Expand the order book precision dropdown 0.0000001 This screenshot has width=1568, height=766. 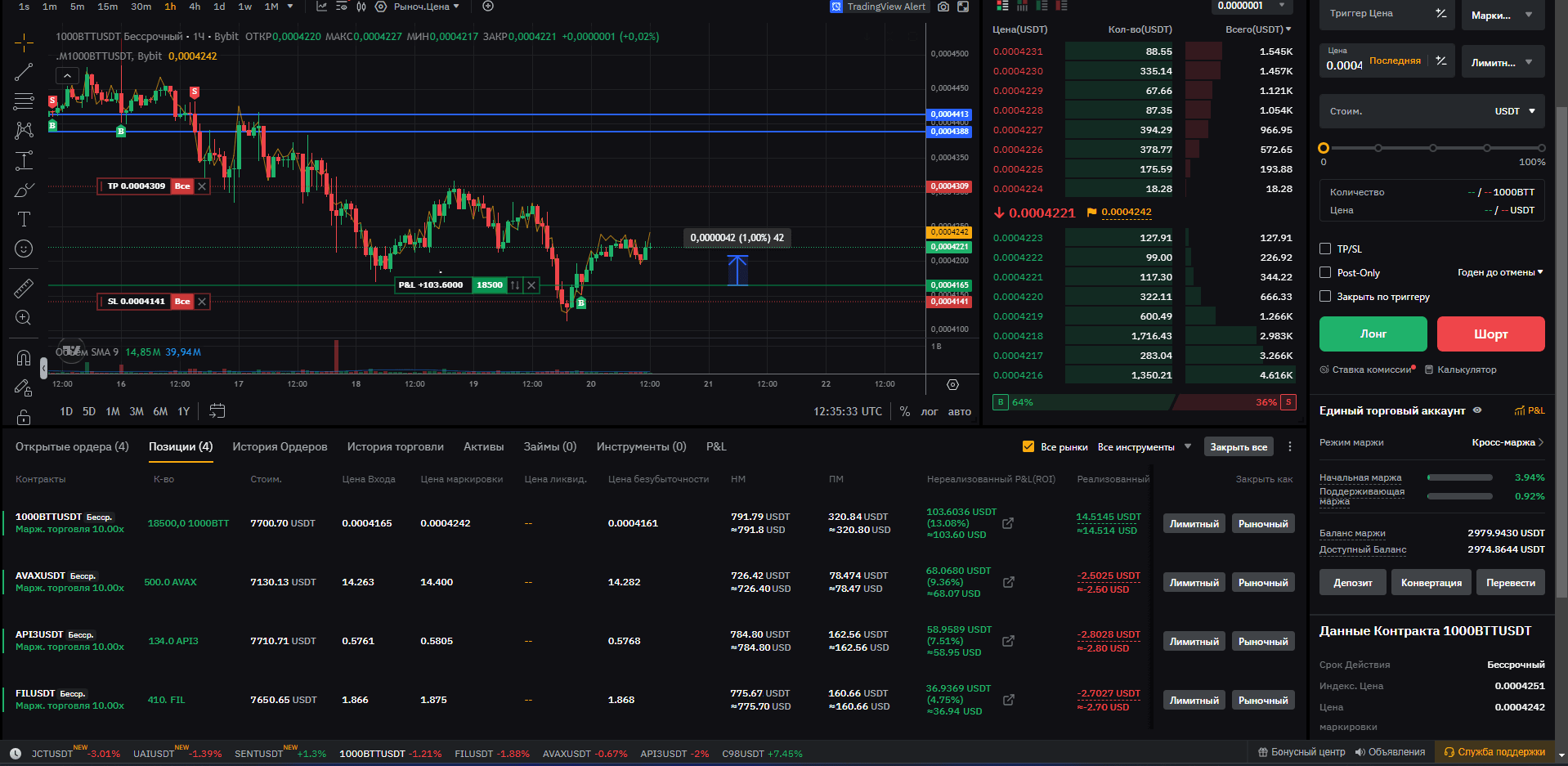1251,6
